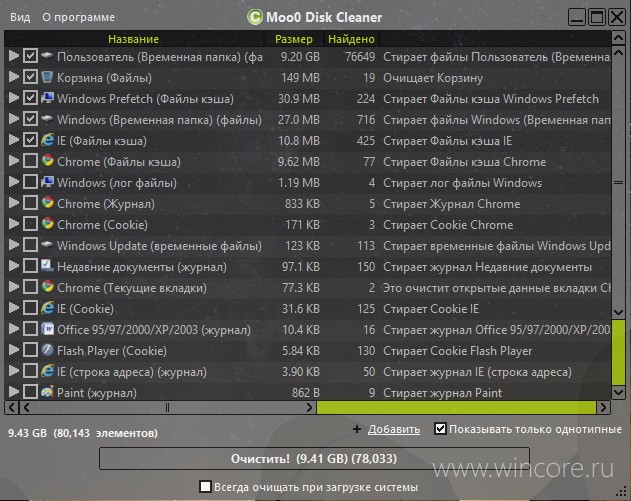The width and height of the screenshot is (631, 501).
Task: Click the plus icon beside Добавить
Action: pos(357,429)
